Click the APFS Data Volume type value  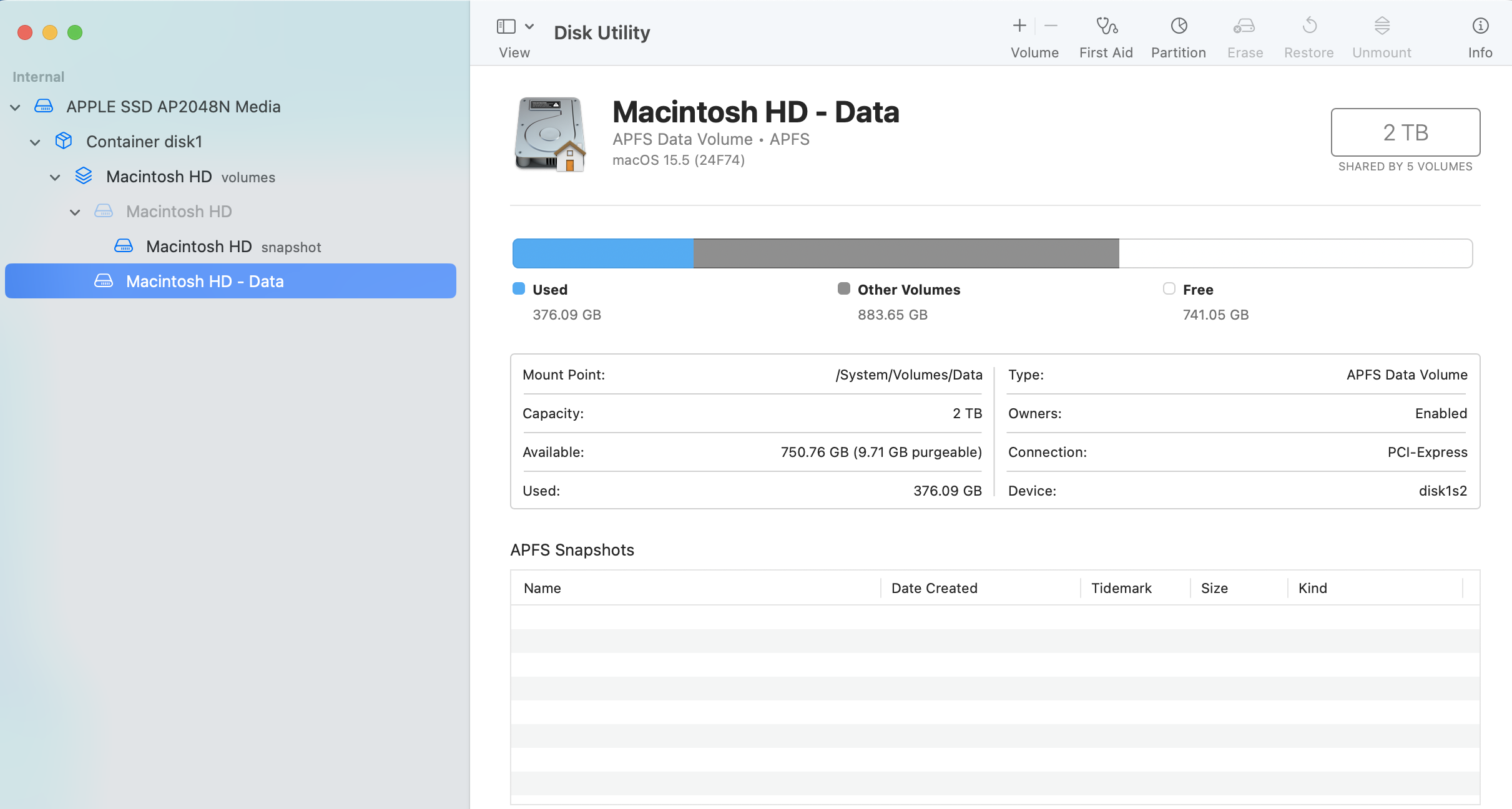click(x=1406, y=375)
